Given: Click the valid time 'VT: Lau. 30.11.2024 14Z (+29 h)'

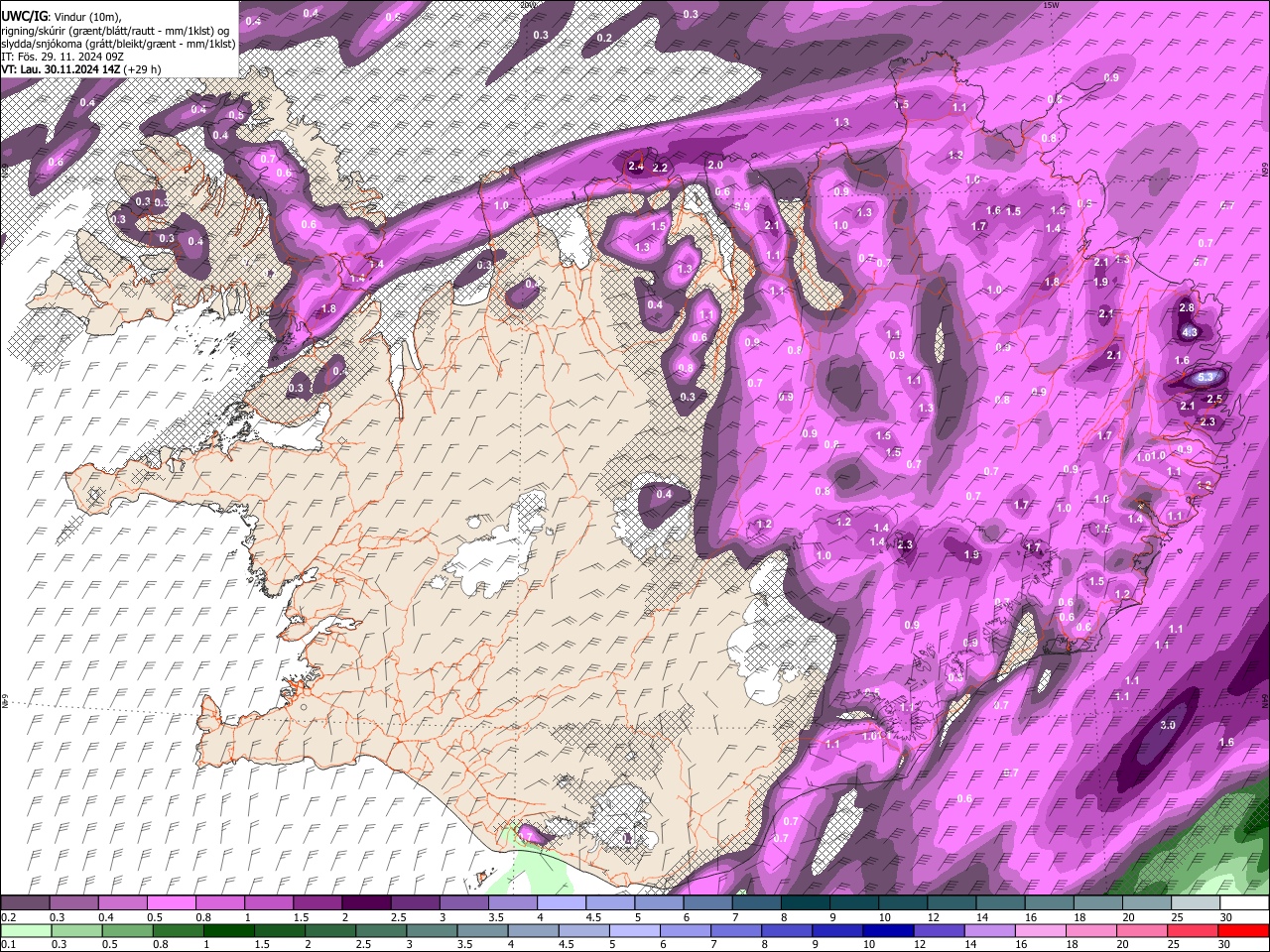Looking at the screenshot, I should click(x=81, y=69).
